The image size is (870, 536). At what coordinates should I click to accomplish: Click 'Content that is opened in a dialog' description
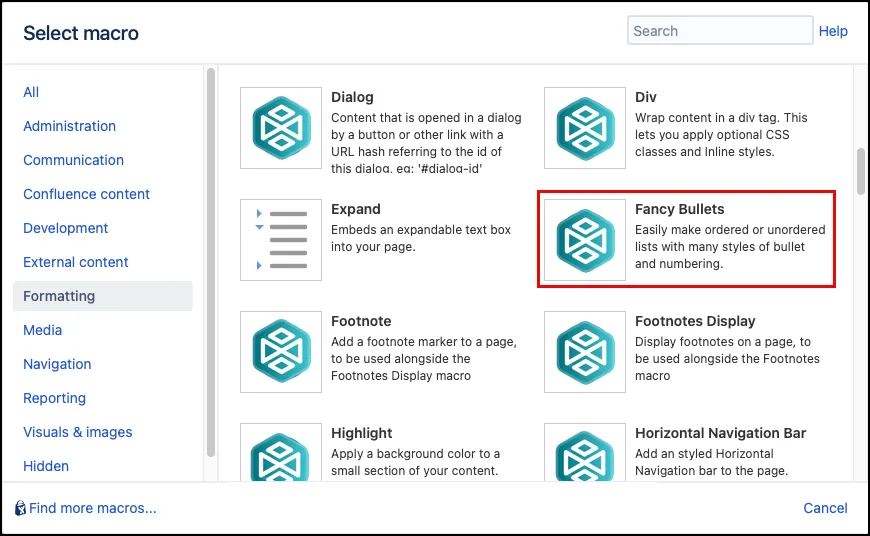pyautogui.click(x=426, y=143)
